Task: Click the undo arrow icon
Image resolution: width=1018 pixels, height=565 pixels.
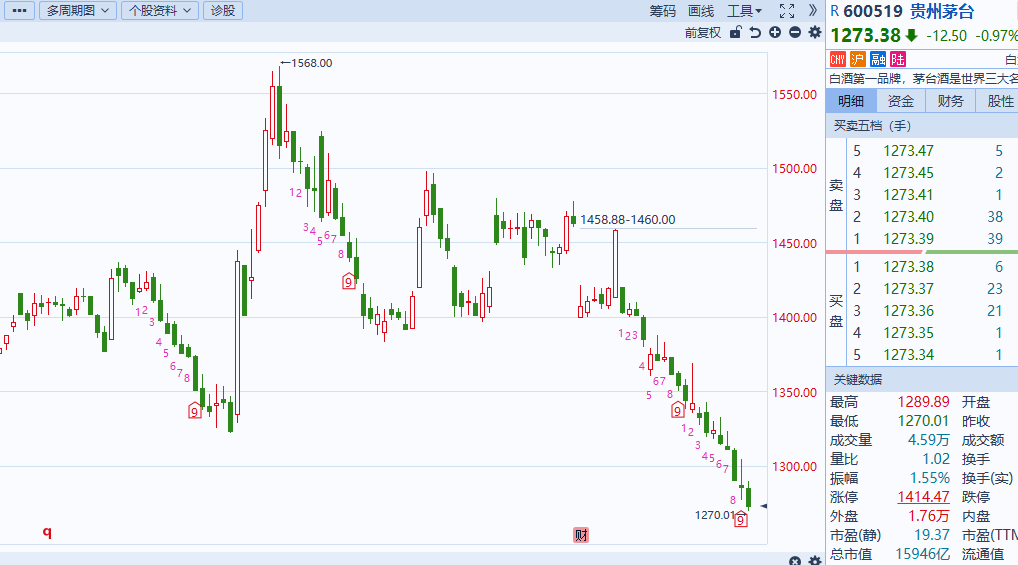Action: 755,32
